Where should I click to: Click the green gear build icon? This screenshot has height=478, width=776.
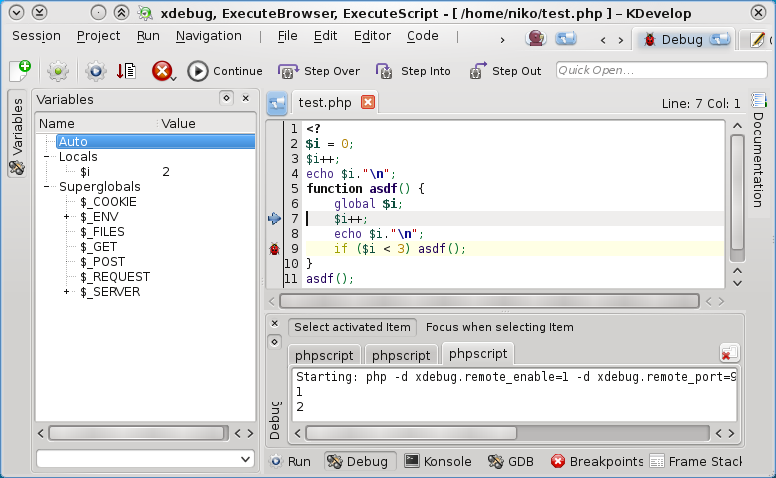[58, 71]
